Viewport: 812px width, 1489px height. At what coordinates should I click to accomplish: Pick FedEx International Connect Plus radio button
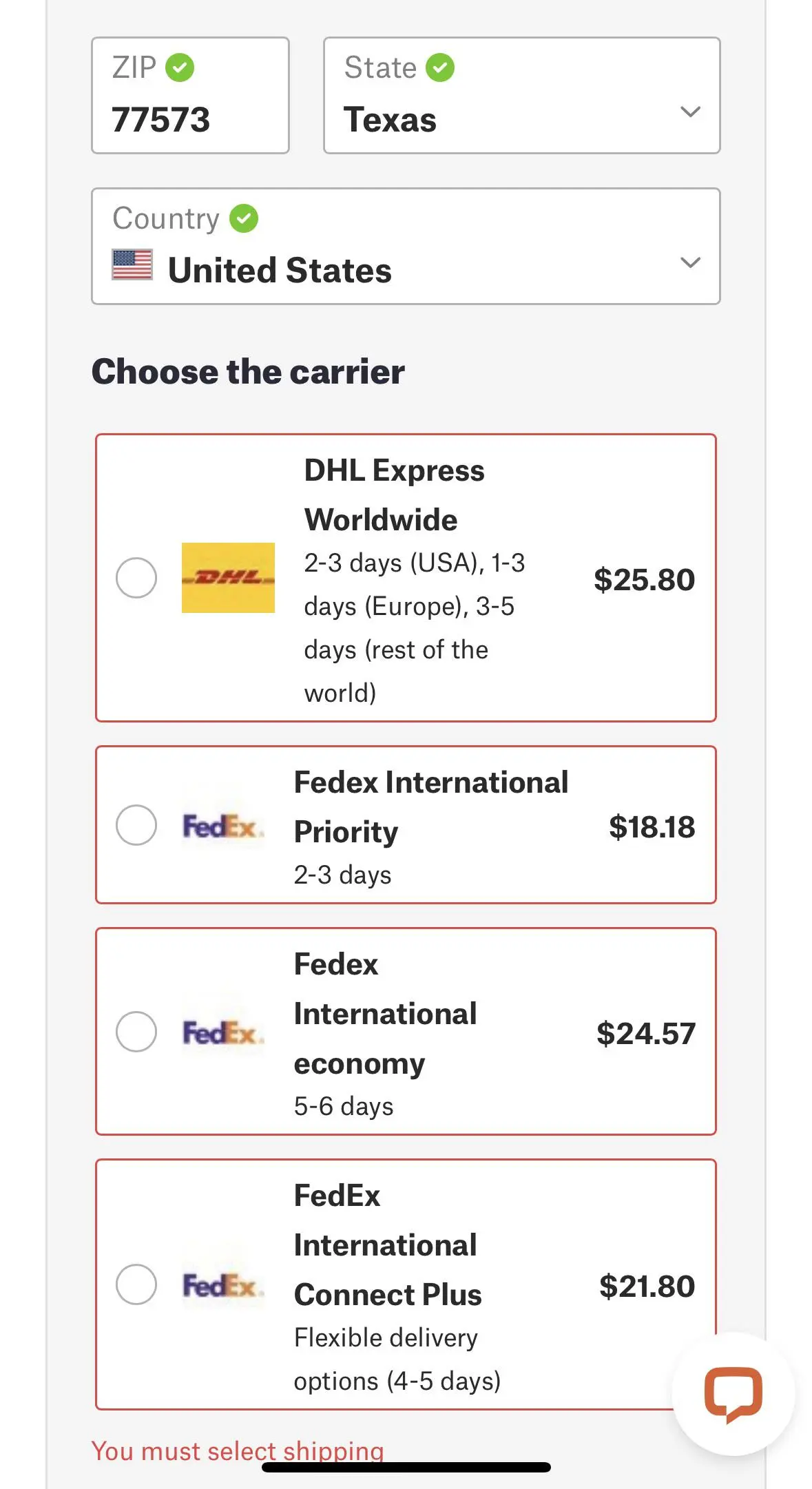pos(136,1284)
